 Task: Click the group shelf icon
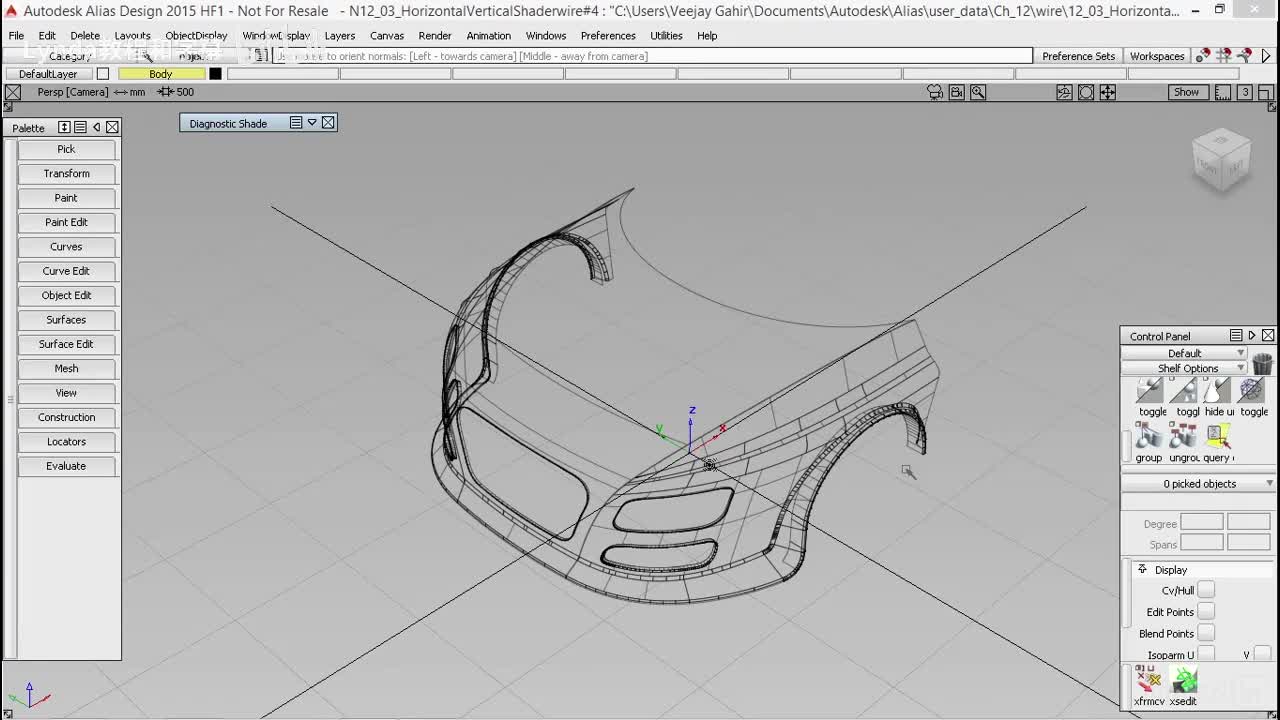point(1149,436)
